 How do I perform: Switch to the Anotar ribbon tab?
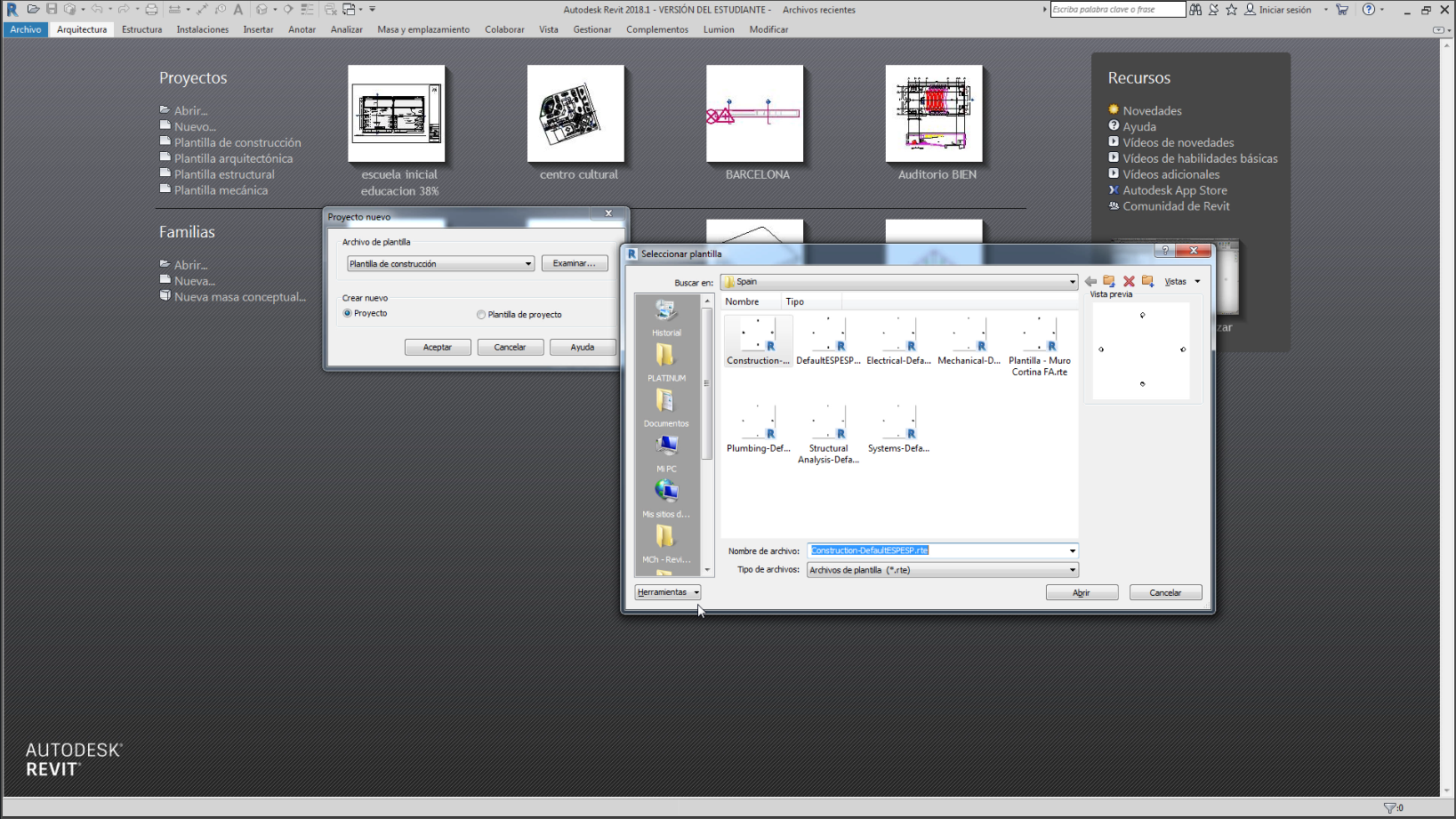tap(302, 29)
